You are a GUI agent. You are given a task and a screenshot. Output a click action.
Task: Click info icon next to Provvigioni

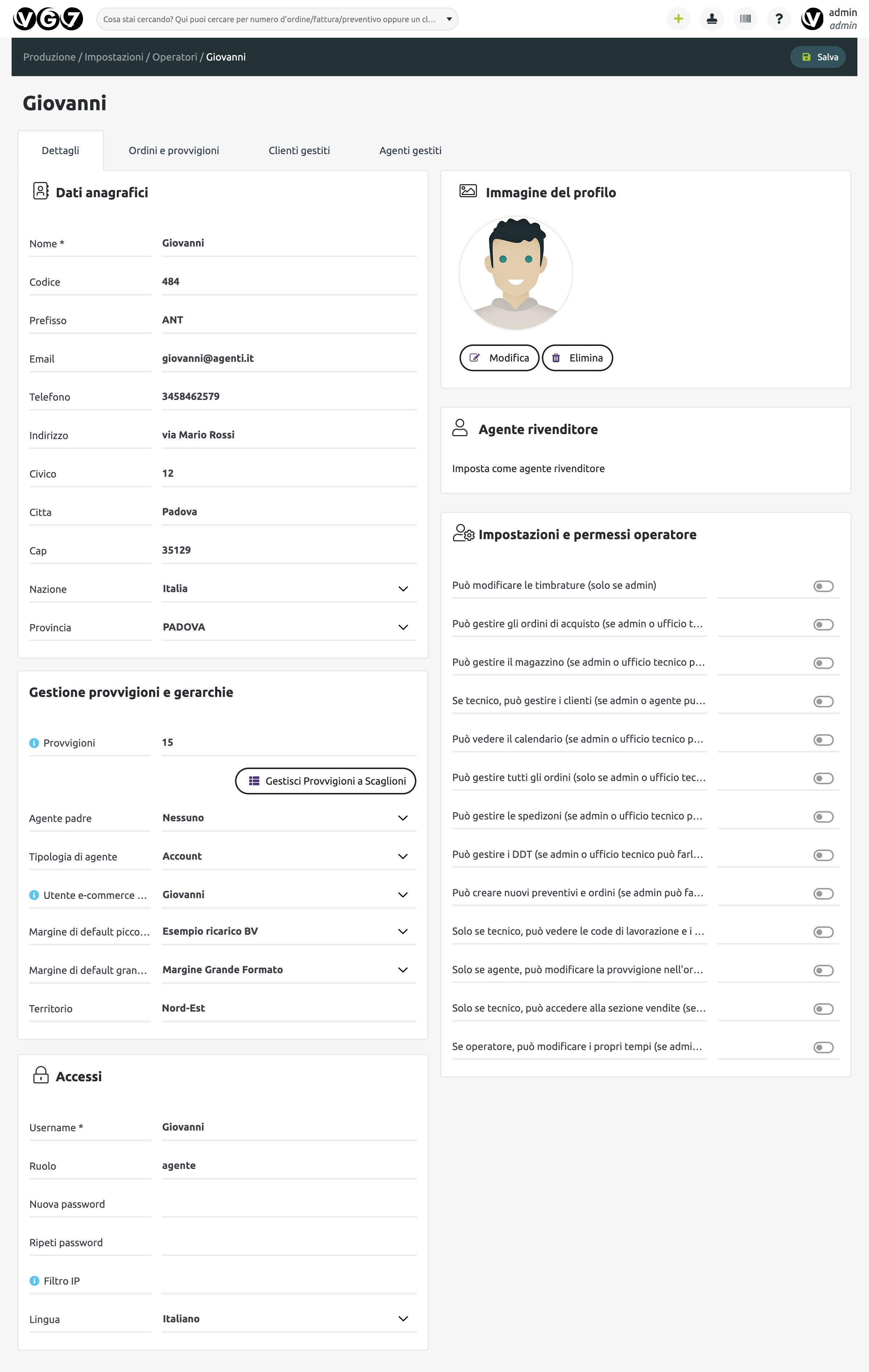[34, 743]
